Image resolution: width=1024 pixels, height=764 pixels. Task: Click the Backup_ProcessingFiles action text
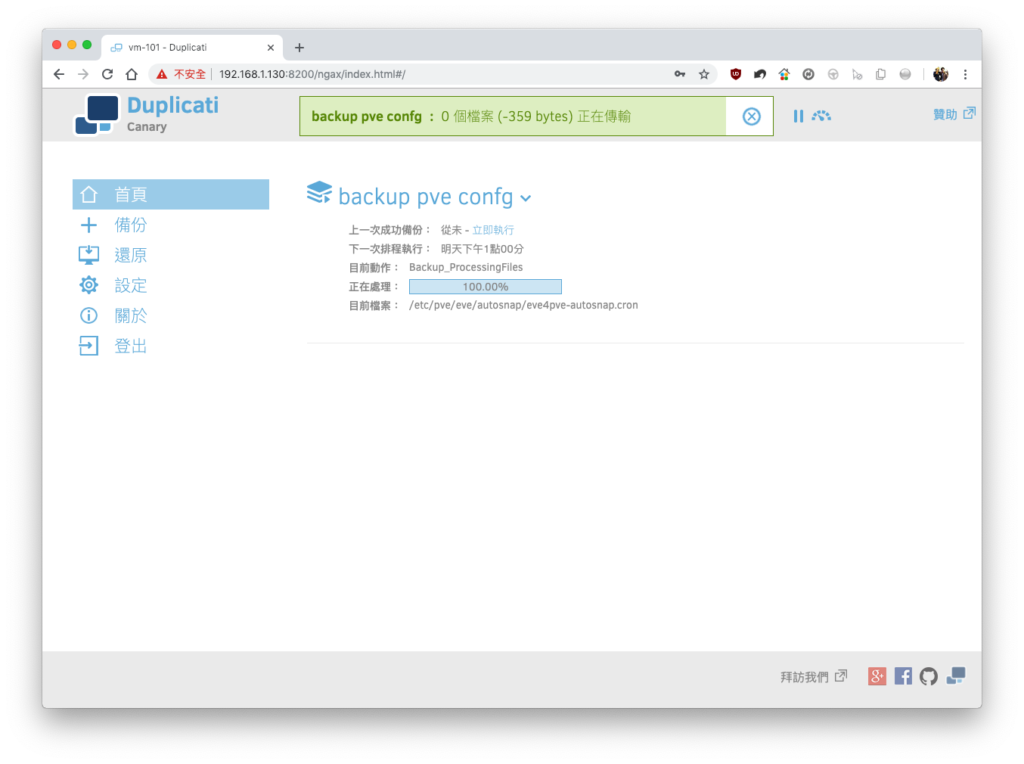pos(466,267)
